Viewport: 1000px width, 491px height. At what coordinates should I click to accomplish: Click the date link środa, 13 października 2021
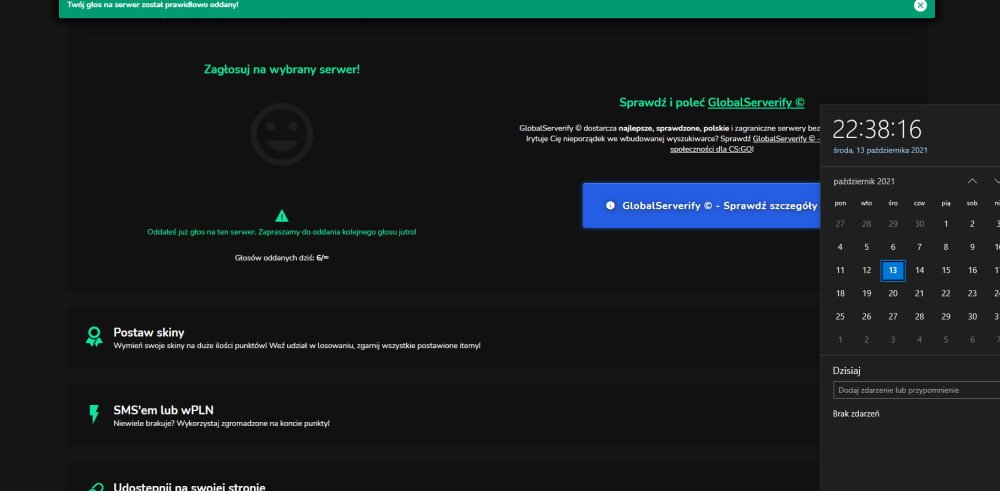tap(880, 150)
